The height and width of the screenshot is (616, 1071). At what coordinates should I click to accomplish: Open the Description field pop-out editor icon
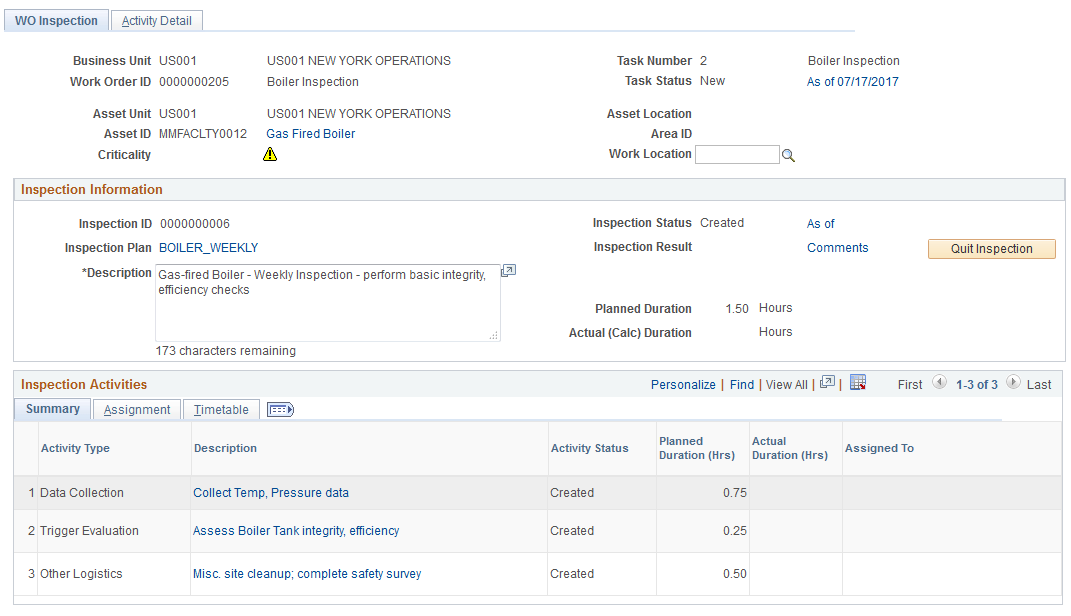[508, 271]
